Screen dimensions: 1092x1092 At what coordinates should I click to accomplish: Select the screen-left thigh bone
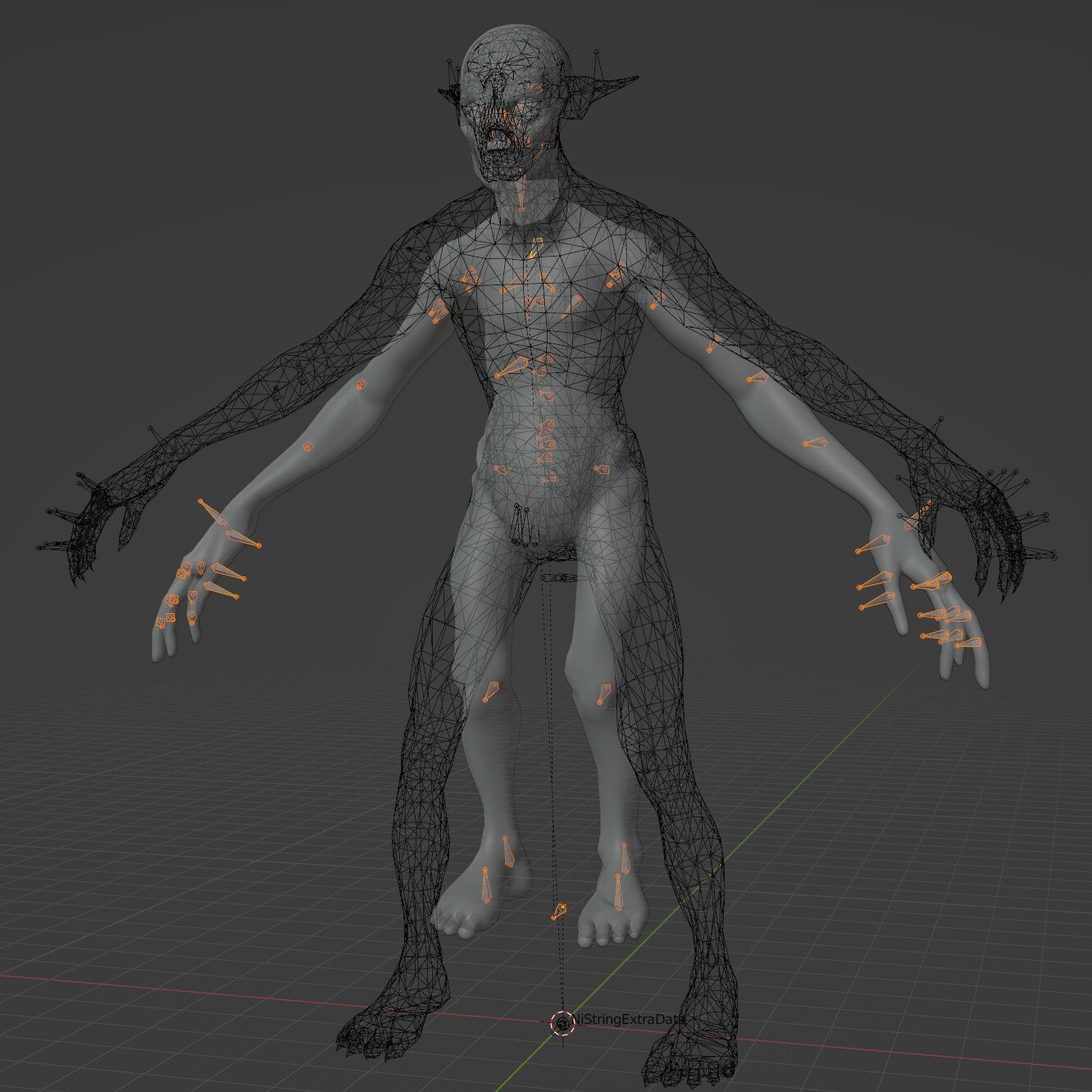[490, 692]
